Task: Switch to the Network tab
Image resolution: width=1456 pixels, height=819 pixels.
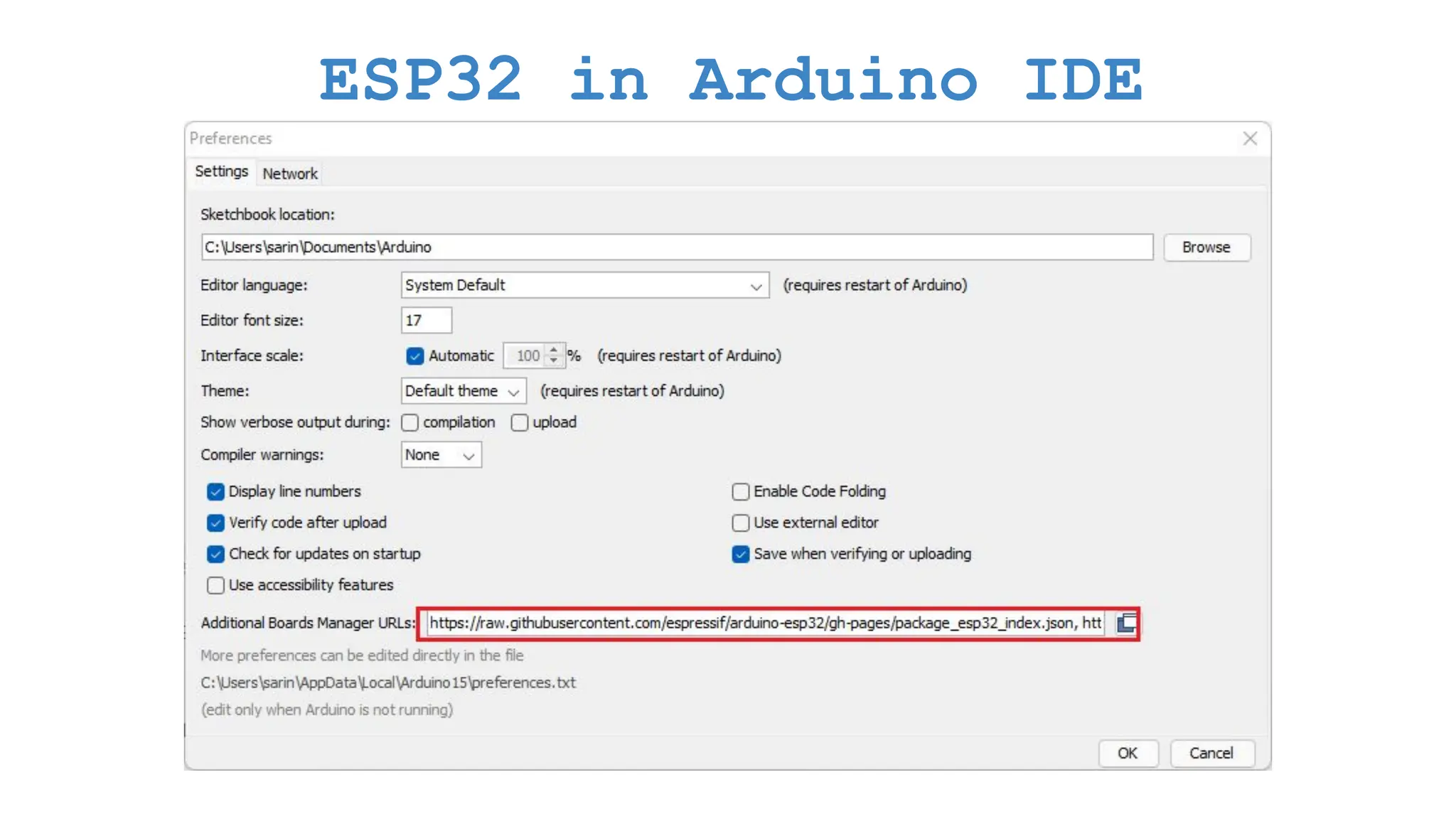Action: coord(289,173)
